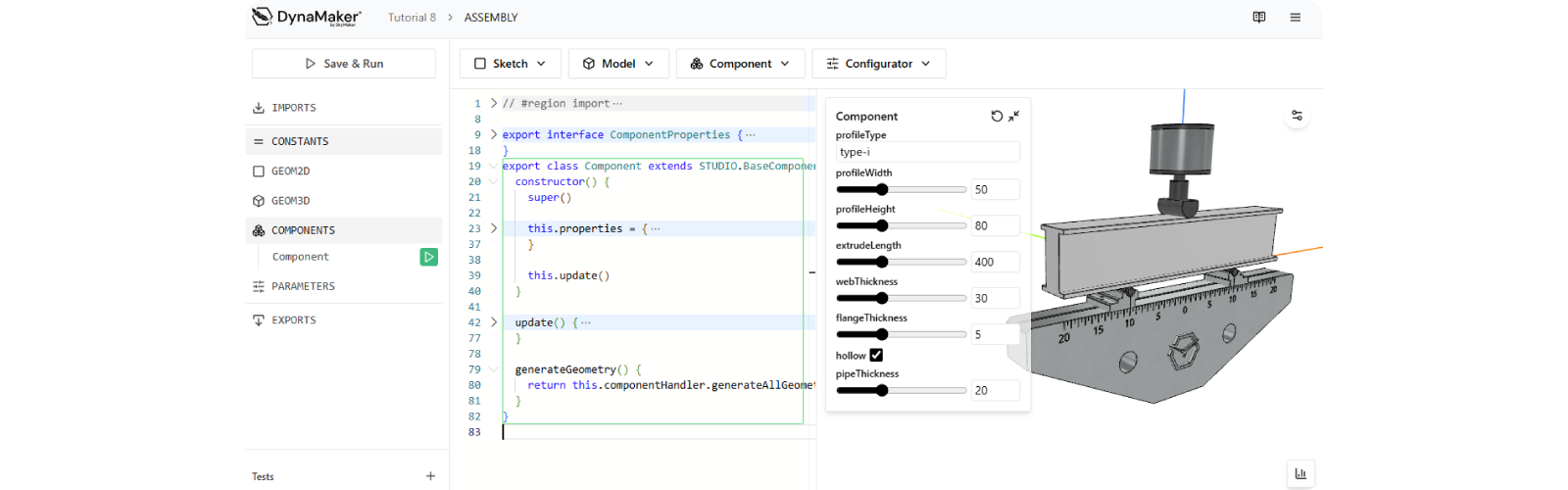Open the statistics chart icon
The height and width of the screenshot is (490, 1568).
[1300, 473]
